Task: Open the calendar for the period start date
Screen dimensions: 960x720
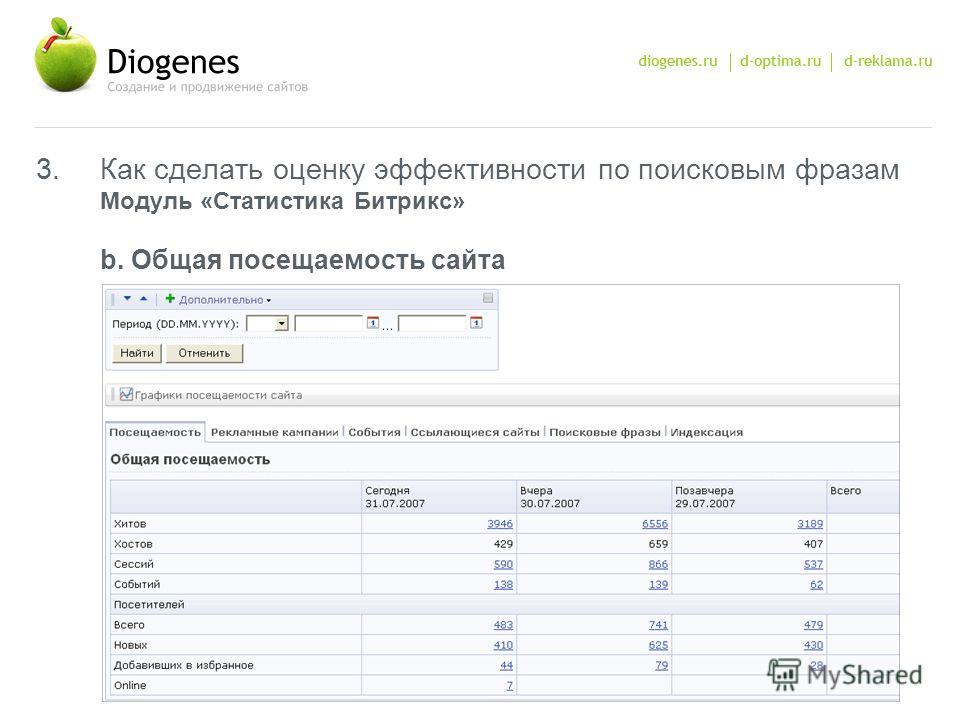Action: 372,323
